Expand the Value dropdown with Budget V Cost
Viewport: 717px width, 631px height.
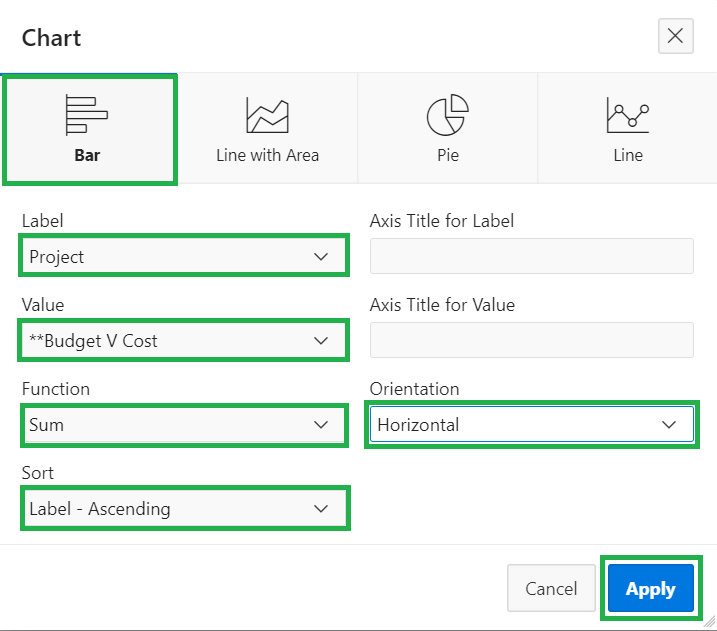pos(183,341)
